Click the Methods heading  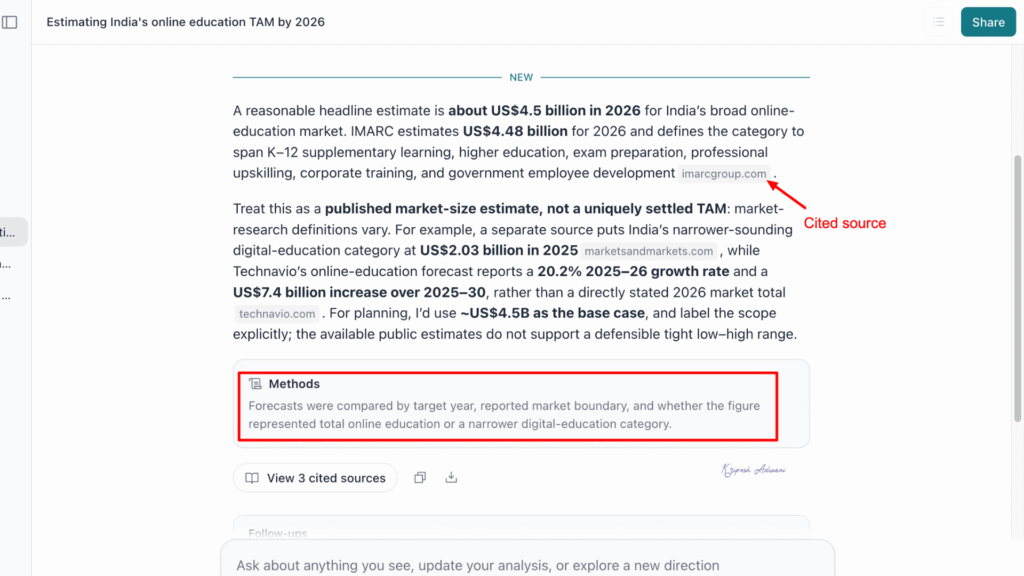point(294,384)
